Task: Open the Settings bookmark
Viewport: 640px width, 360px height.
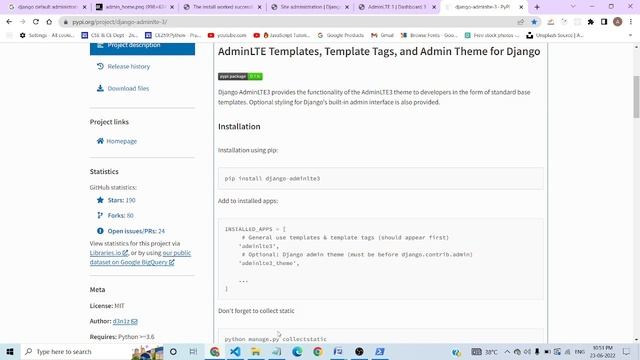Action: click(47, 36)
